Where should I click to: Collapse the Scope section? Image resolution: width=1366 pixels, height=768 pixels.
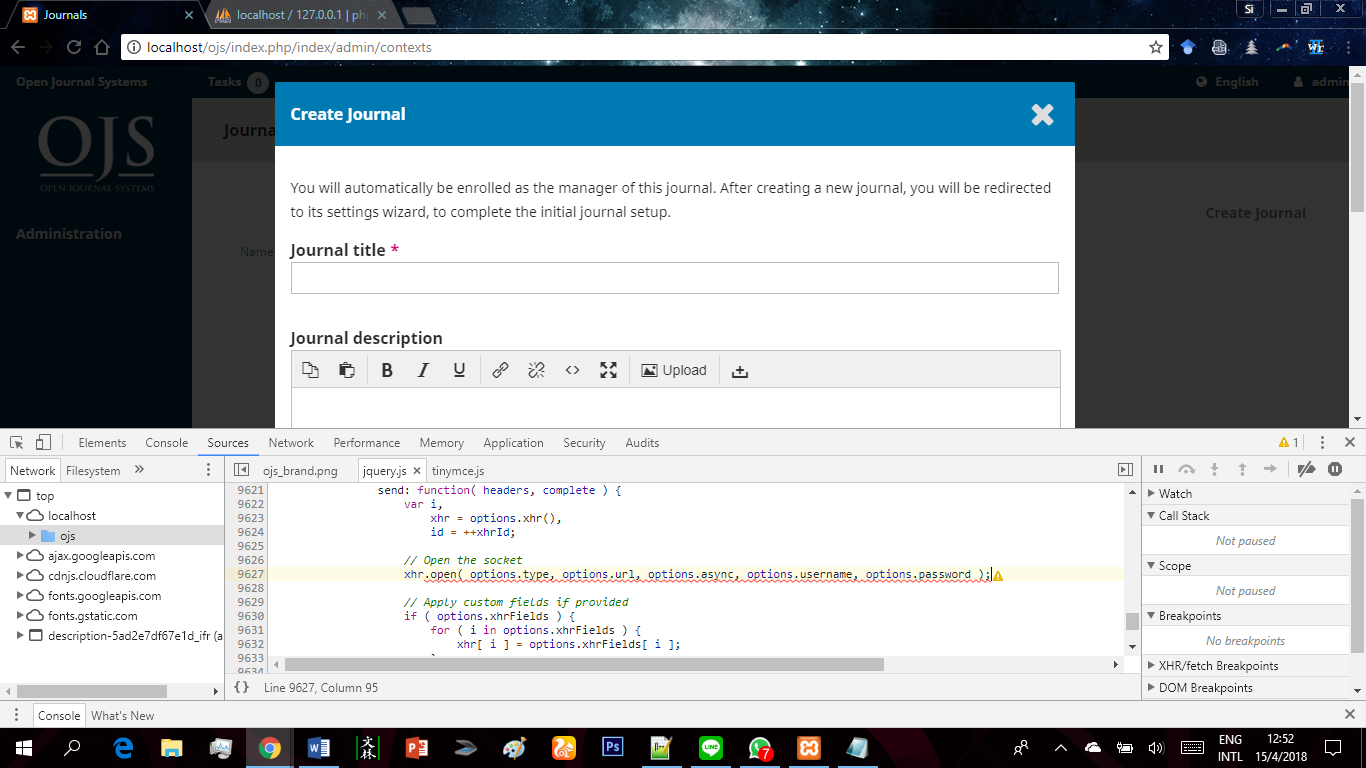1151,566
